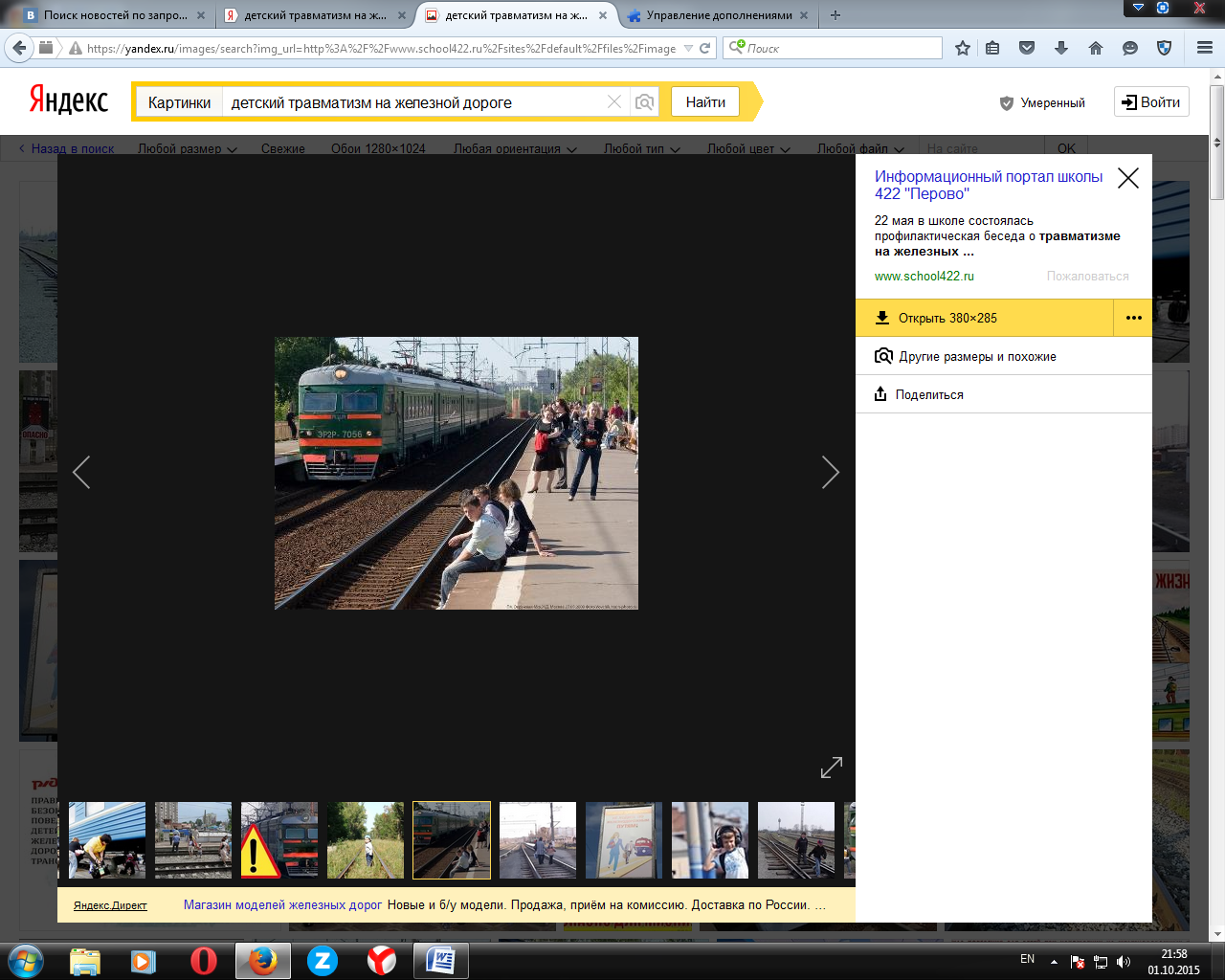Close the image preview panel
This screenshot has height=980, width=1225.
click(x=1128, y=178)
